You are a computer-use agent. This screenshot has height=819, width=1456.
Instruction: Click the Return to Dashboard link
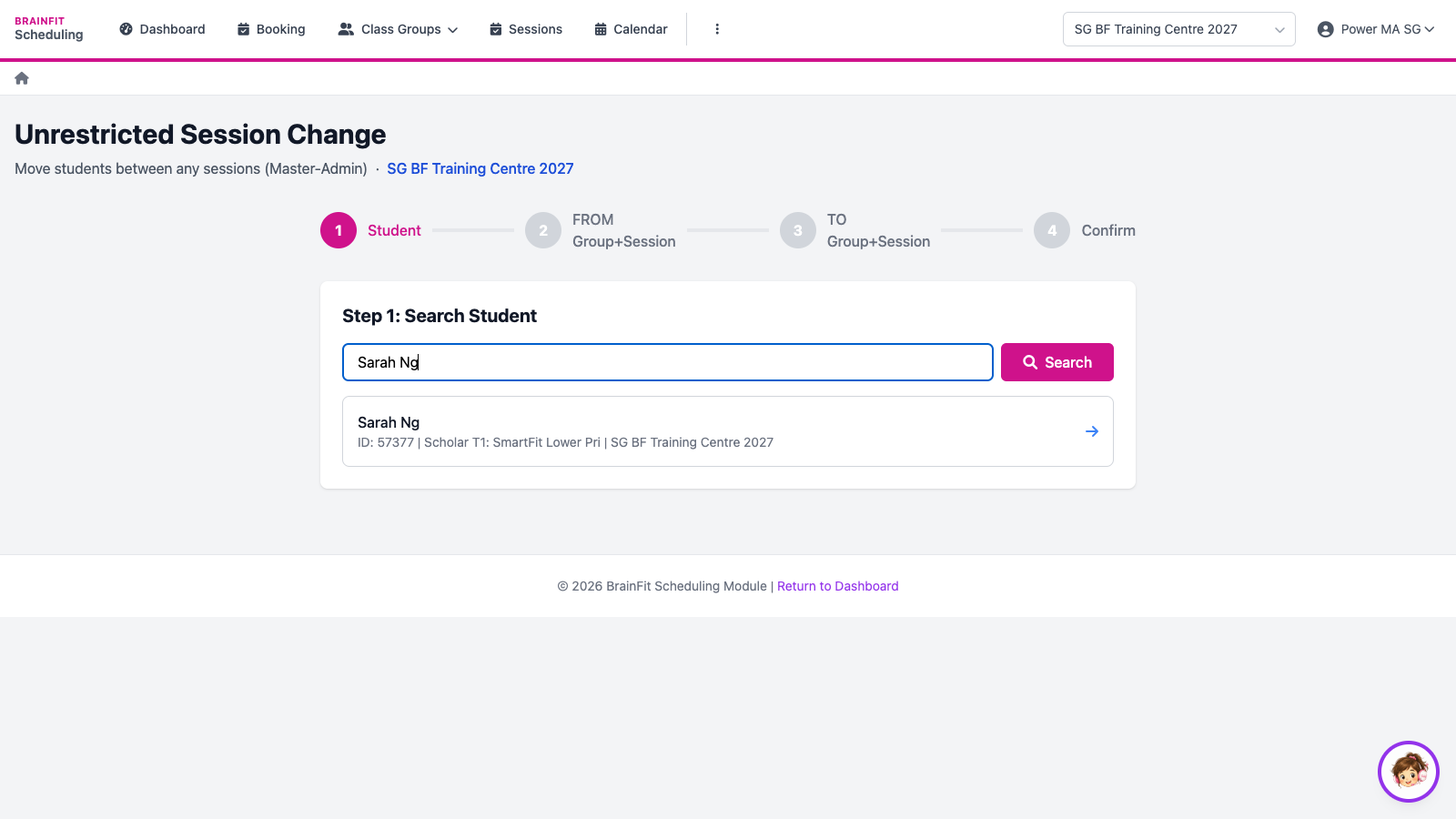838,586
